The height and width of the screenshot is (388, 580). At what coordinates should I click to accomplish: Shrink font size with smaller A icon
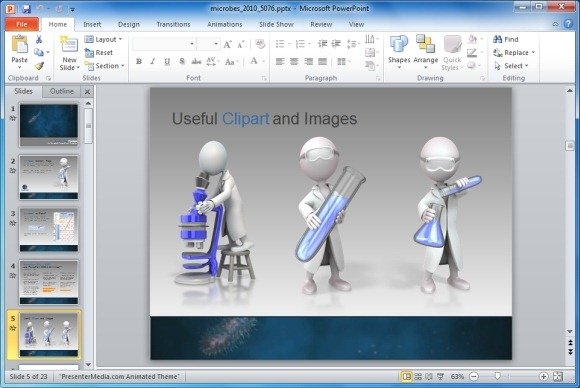pos(240,45)
